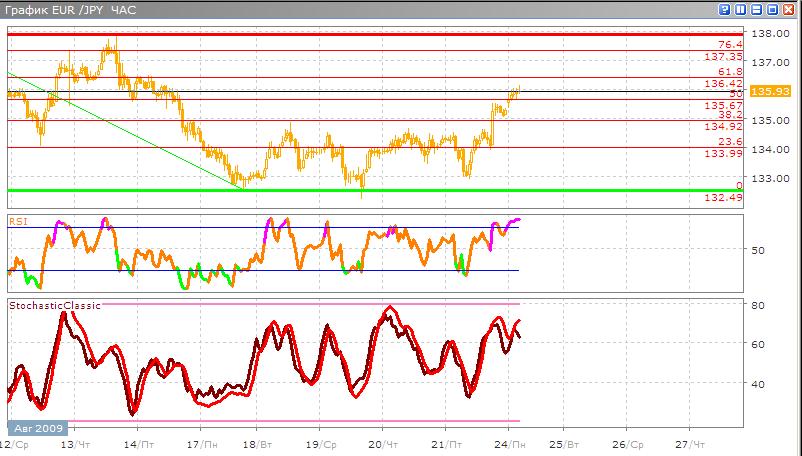This screenshot has height=456, width=802.
Task: Select the 76.4 Fibonacci level label
Action: pos(731,45)
